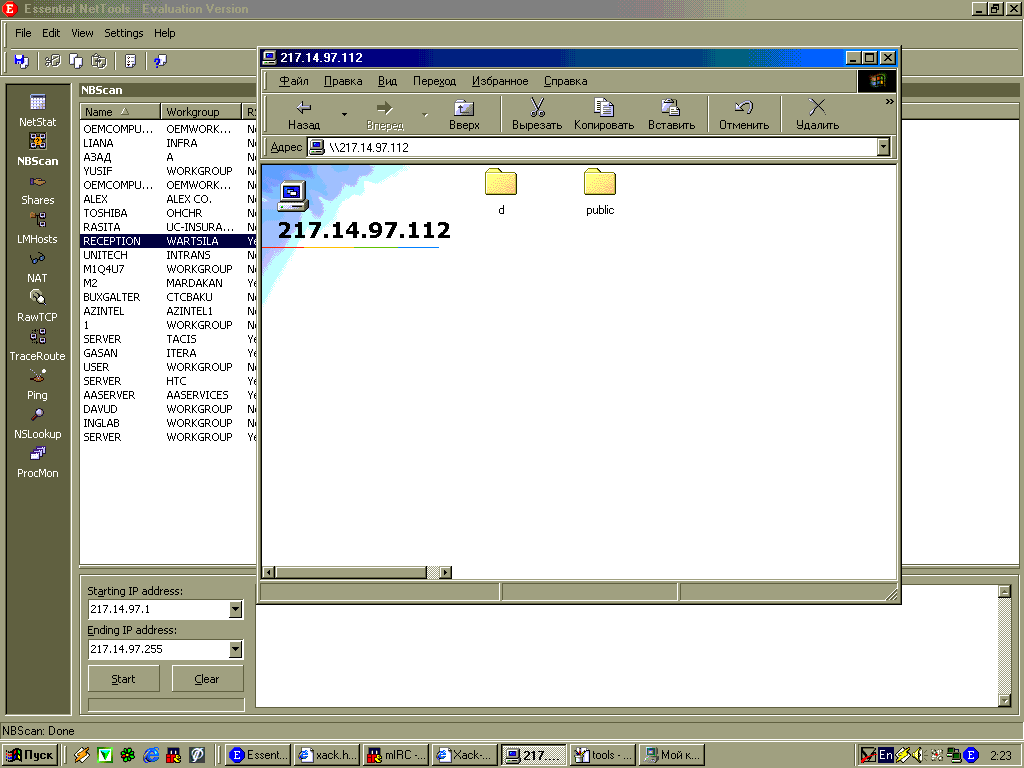Sort list by Workgroup column header
The image size is (1024, 768).
point(201,112)
